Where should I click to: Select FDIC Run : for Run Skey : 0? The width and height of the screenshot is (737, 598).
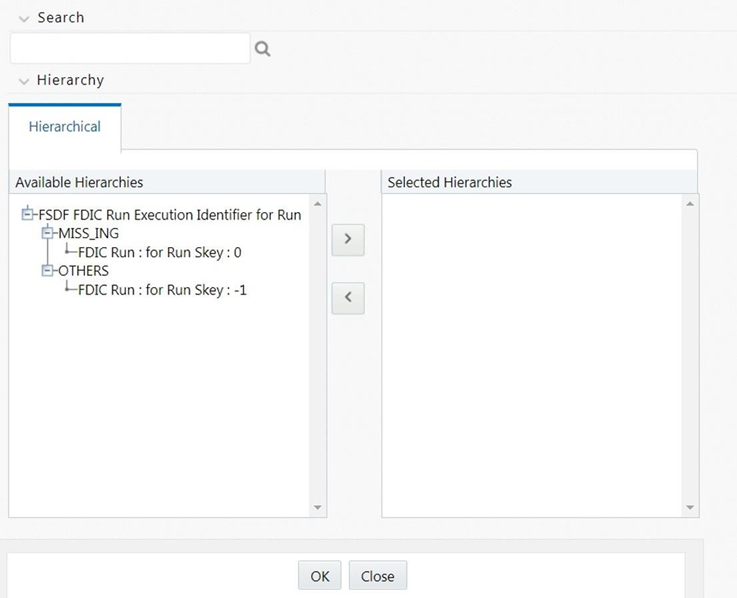[x=159, y=252]
